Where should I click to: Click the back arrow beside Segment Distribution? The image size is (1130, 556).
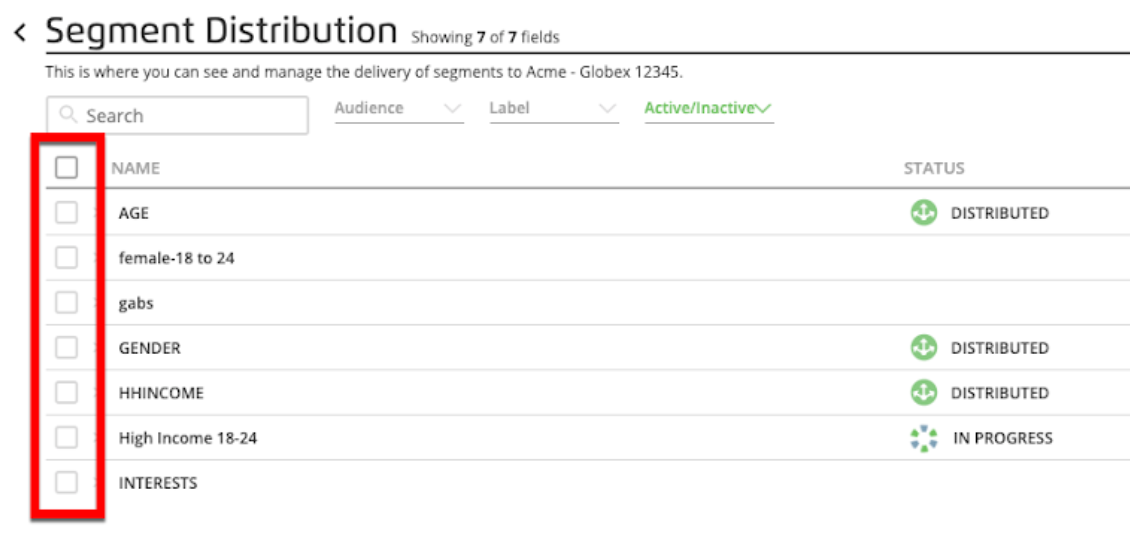coord(20,34)
